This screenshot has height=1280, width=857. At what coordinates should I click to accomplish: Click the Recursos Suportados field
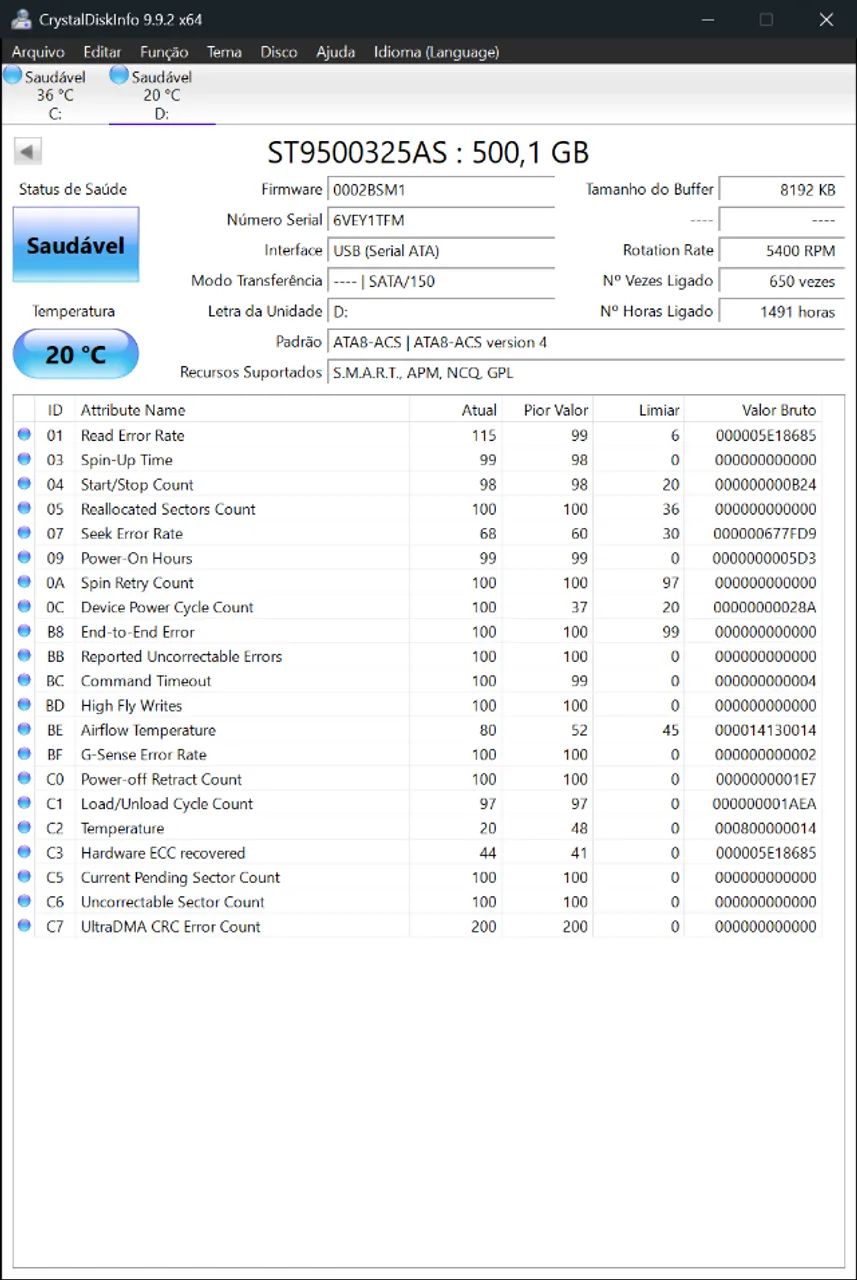coord(586,372)
